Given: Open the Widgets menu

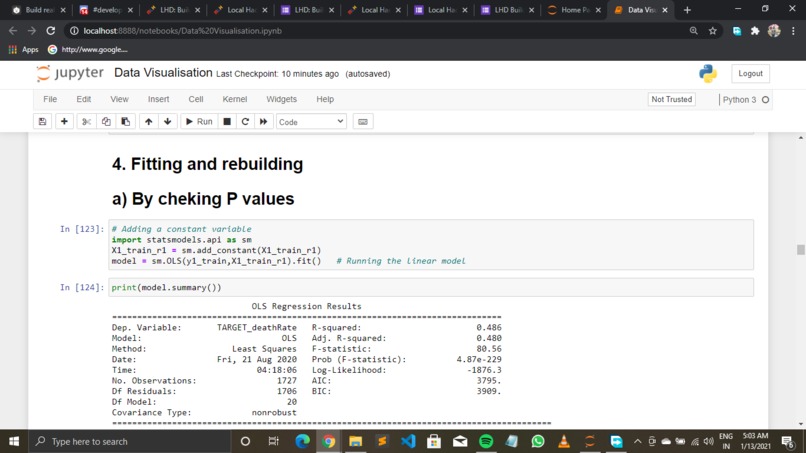Looking at the screenshot, I should point(281,99).
